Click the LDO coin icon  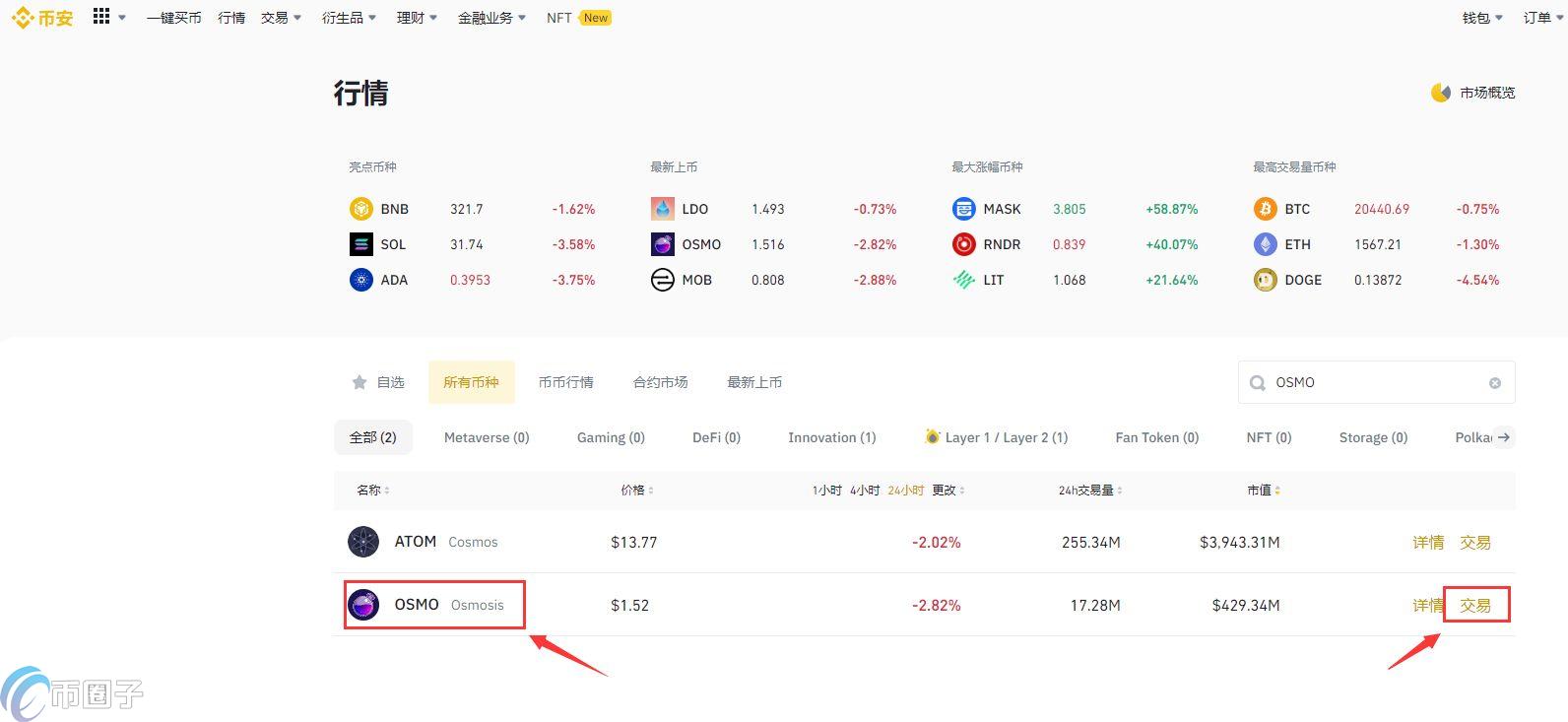click(663, 209)
